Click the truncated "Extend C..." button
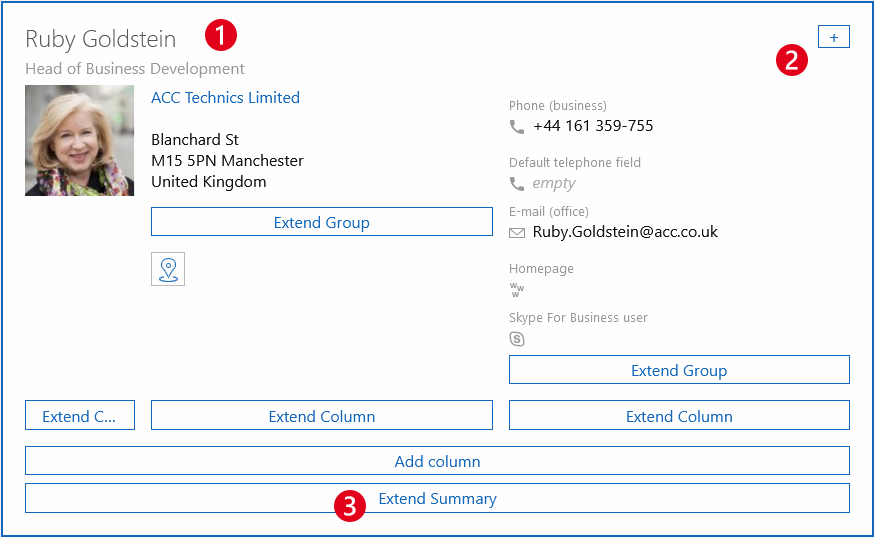 80,416
